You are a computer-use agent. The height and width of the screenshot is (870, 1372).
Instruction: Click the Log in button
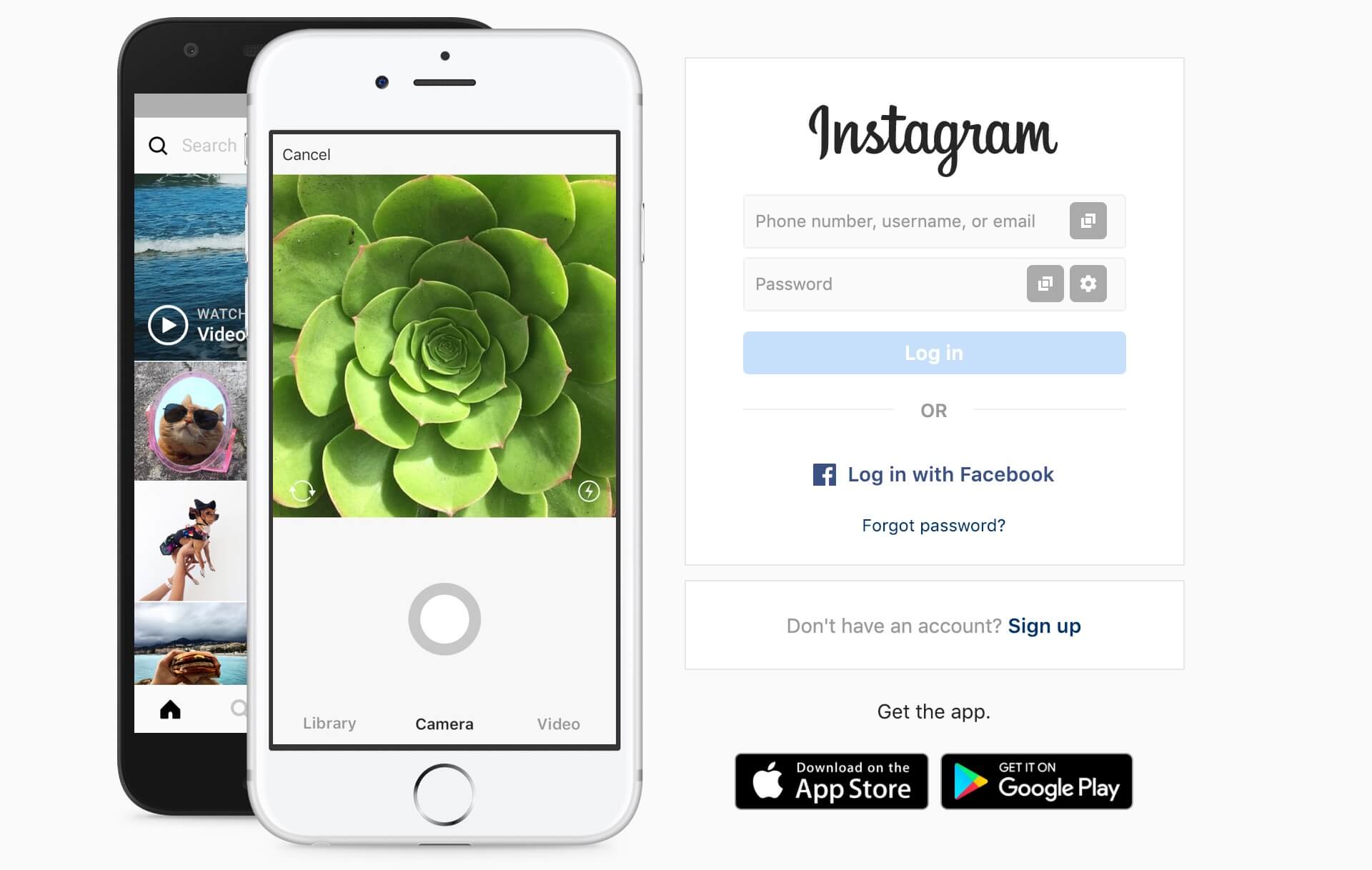click(x=934, y=352)
